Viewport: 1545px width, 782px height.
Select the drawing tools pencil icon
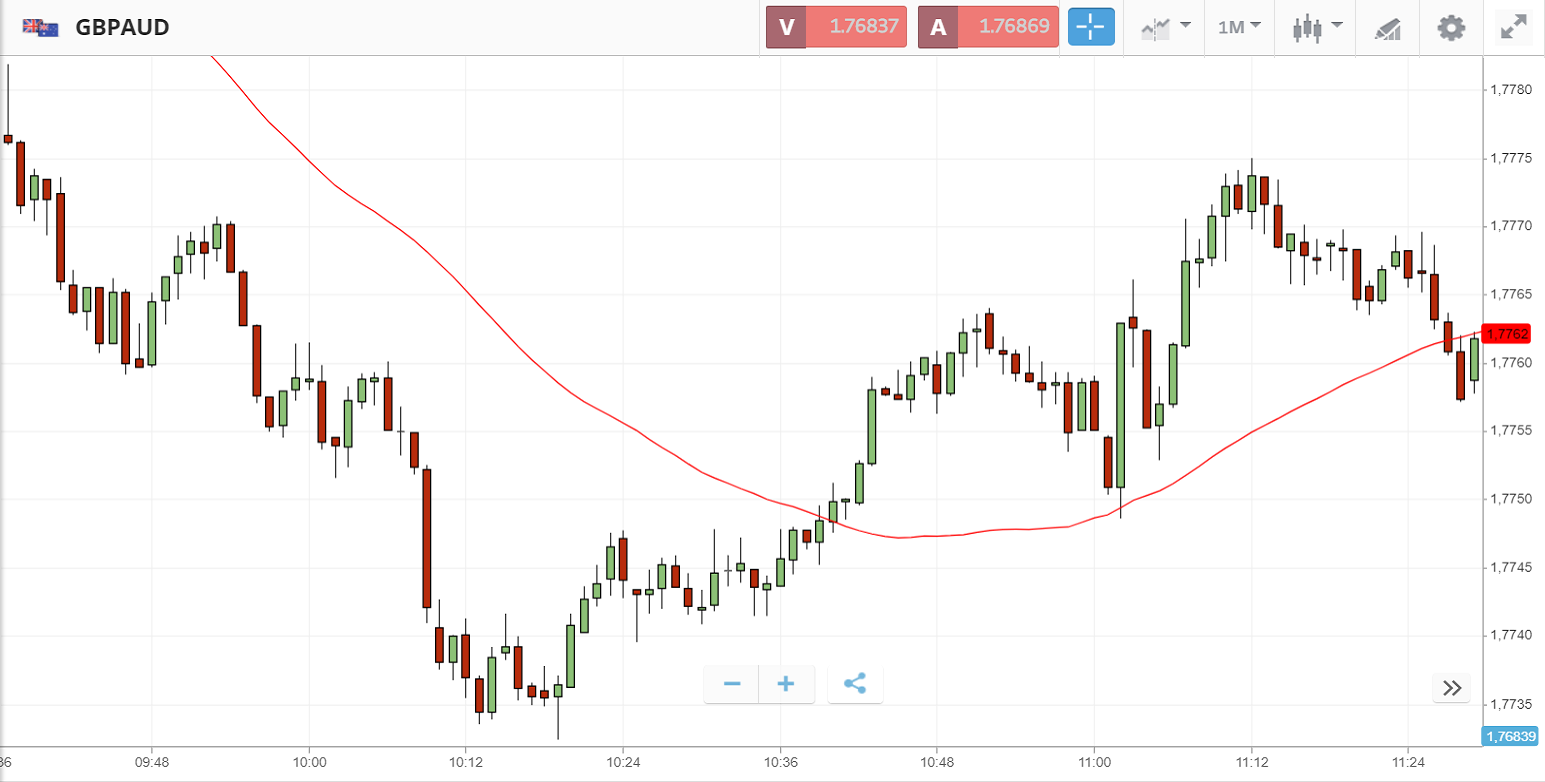point(1388,27)
